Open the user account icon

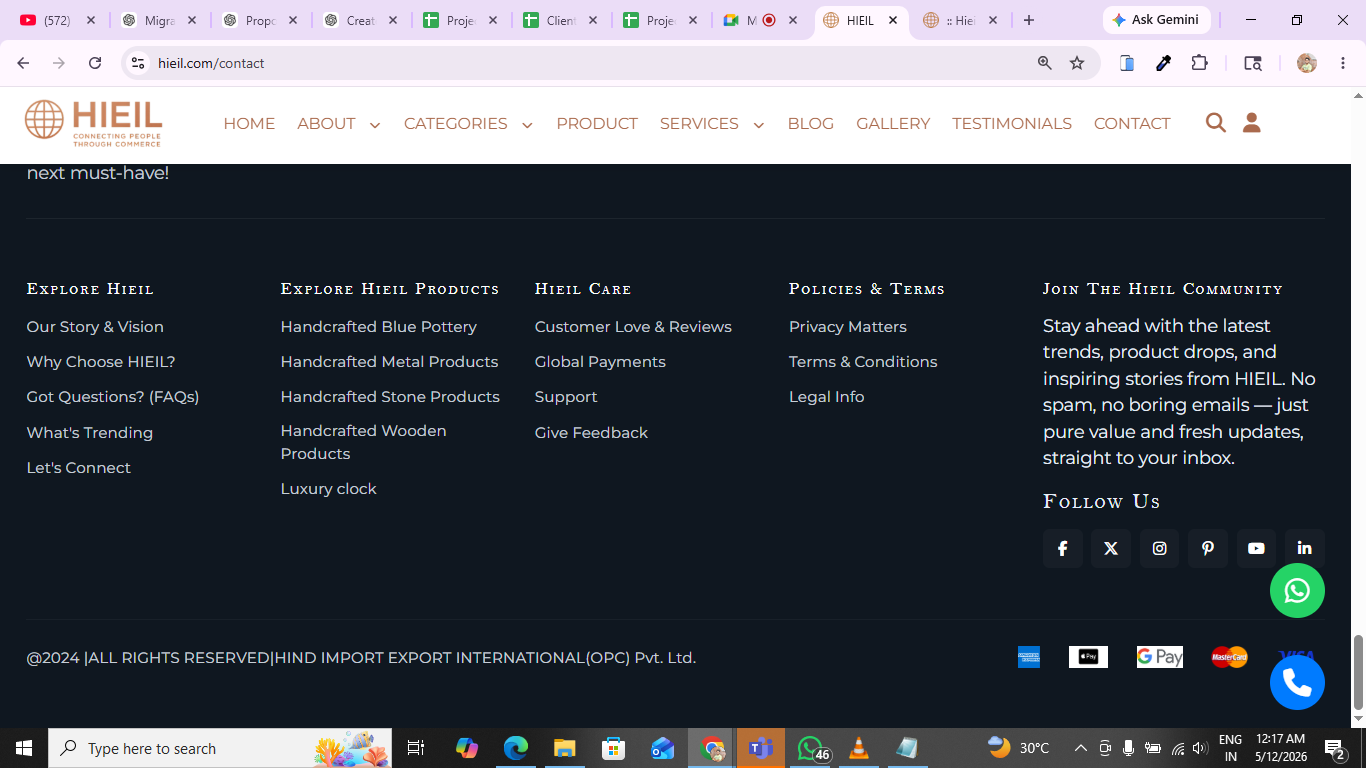(1251, 123)
